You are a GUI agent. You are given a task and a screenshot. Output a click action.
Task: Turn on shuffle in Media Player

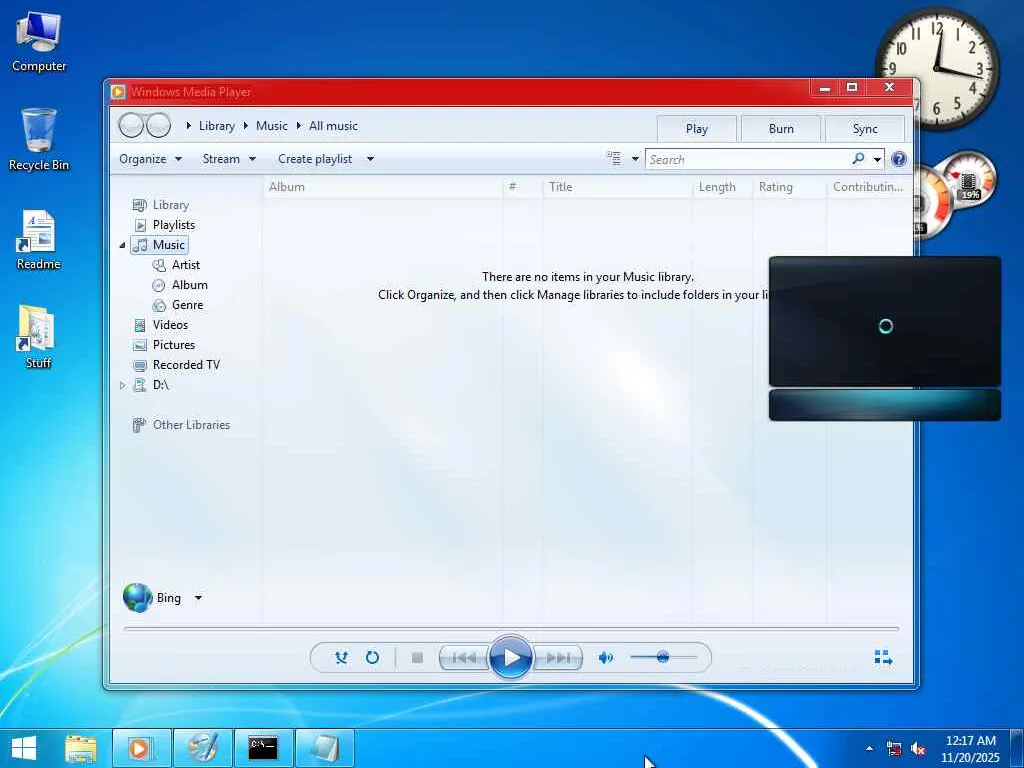tap(341, 658)
